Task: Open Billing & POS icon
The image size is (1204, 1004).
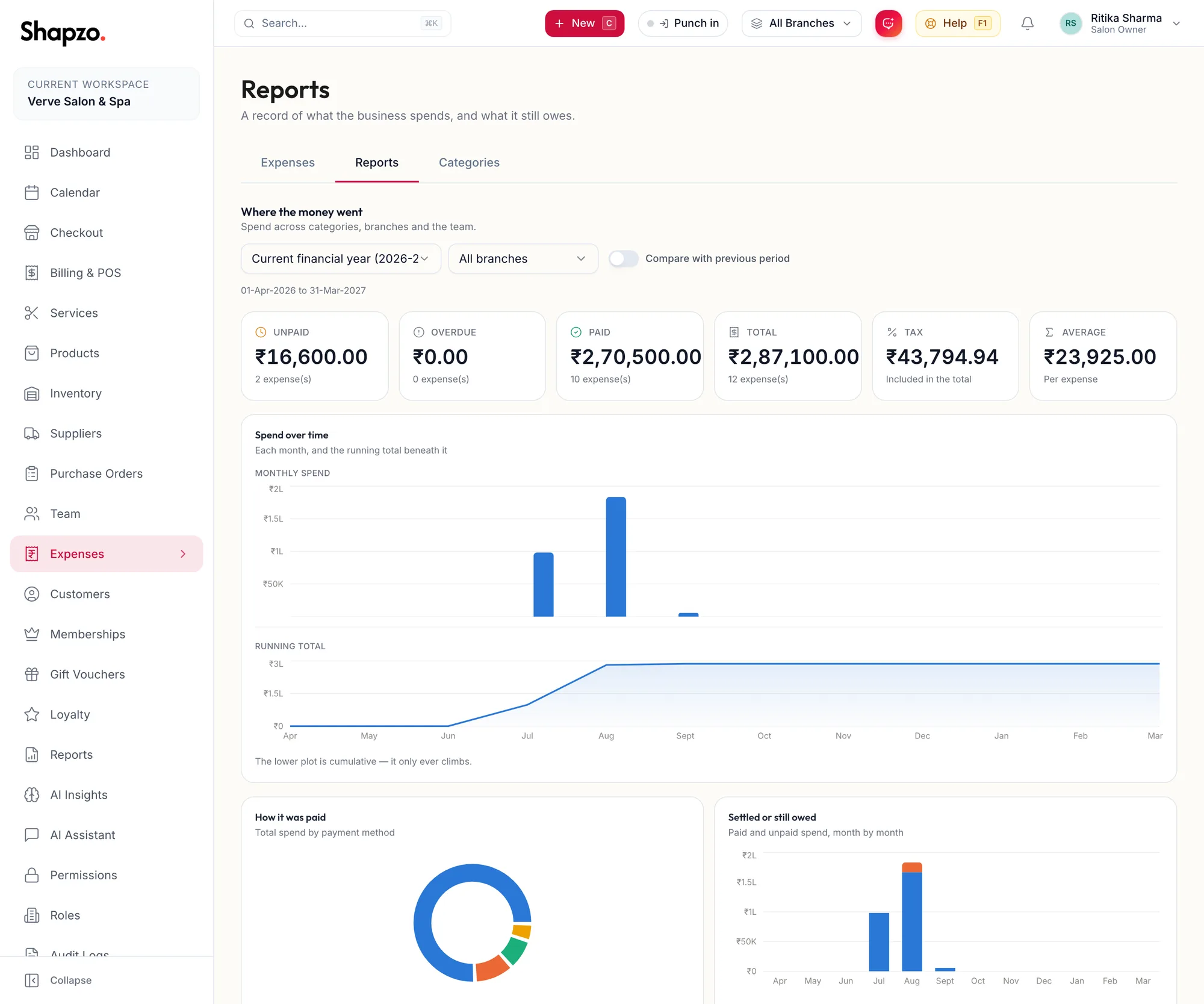Action: point(31,273)
